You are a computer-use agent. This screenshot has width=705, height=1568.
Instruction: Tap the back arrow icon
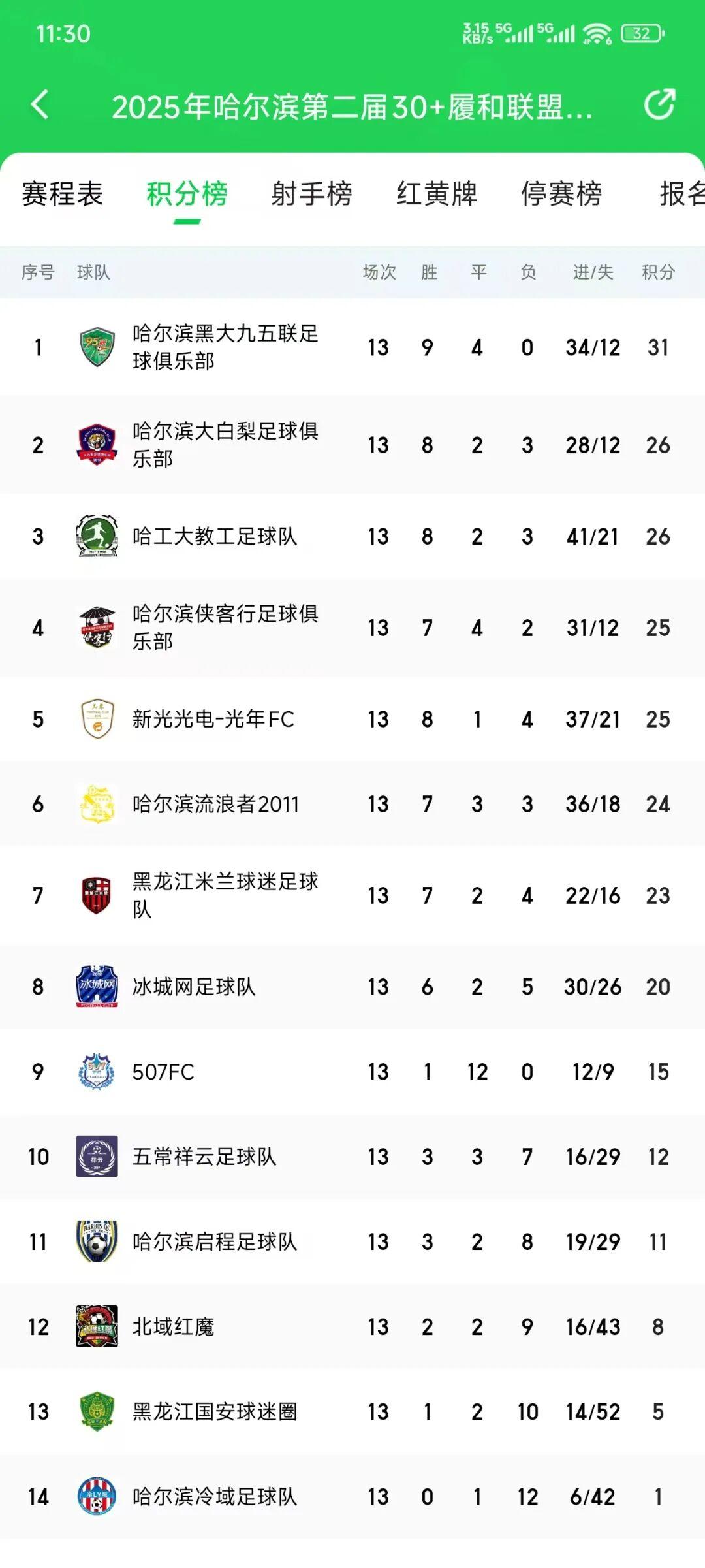click(40, 104)
